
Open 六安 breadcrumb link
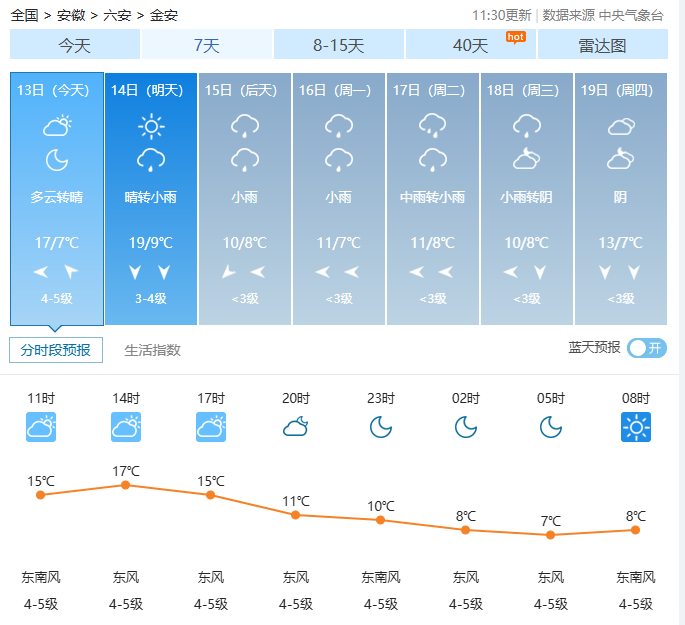click(x=117, y=15)
